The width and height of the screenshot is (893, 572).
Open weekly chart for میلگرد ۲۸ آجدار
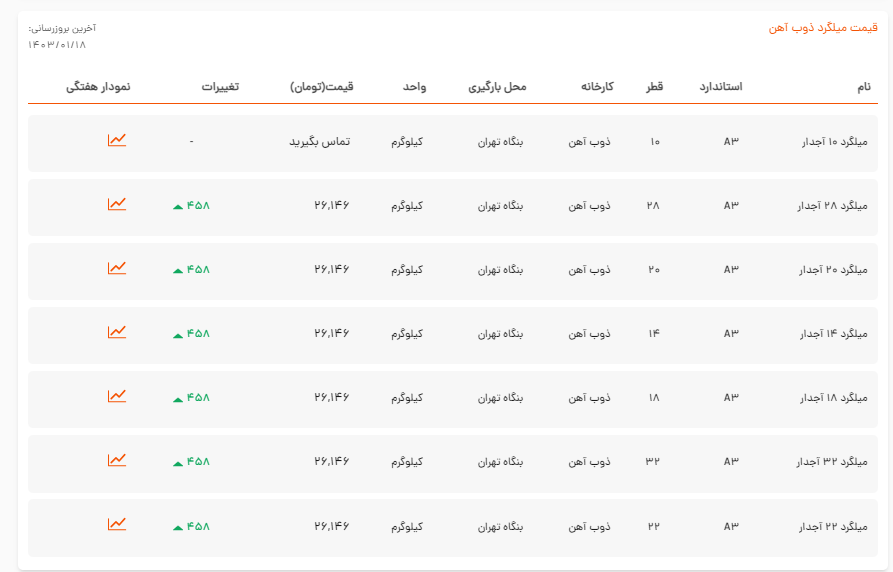tap(117, 204)
